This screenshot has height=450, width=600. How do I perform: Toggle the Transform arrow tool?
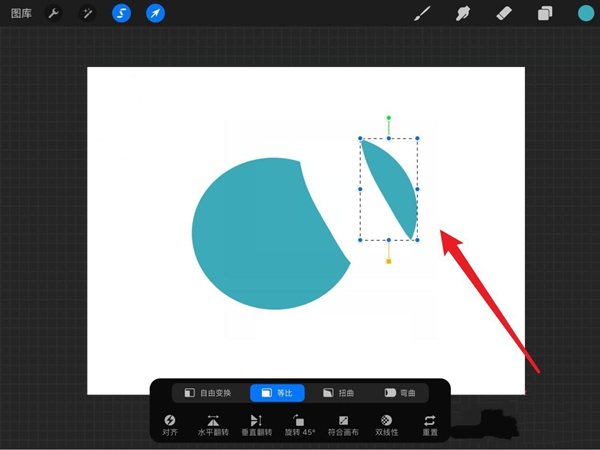coord(155,14)
